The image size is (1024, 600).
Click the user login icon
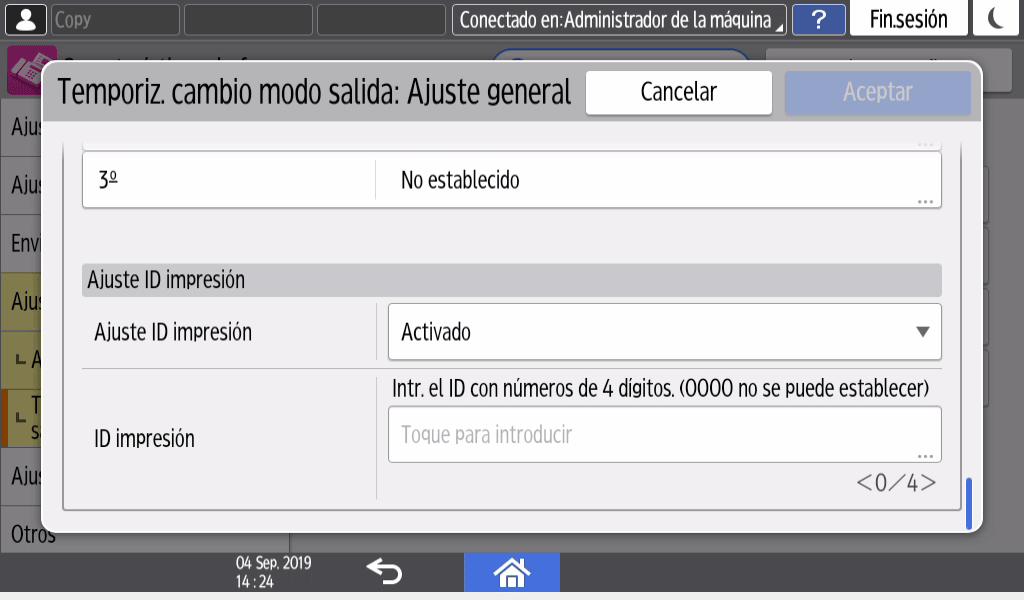25,20
